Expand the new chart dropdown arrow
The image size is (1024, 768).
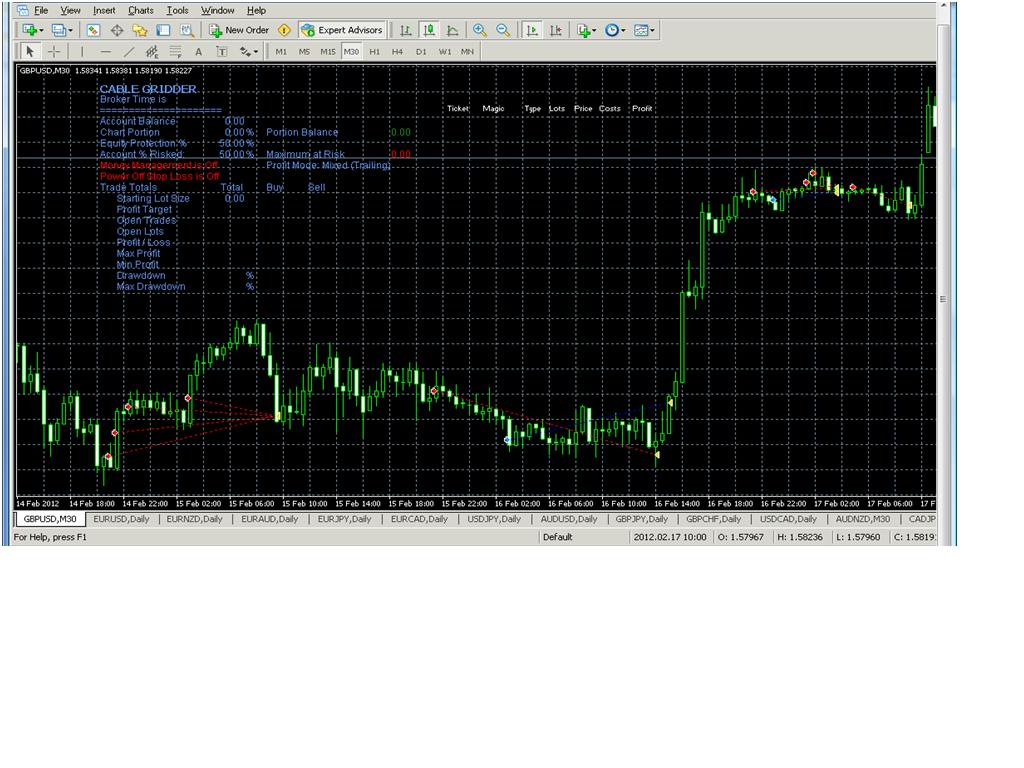(x=41, y=30)
